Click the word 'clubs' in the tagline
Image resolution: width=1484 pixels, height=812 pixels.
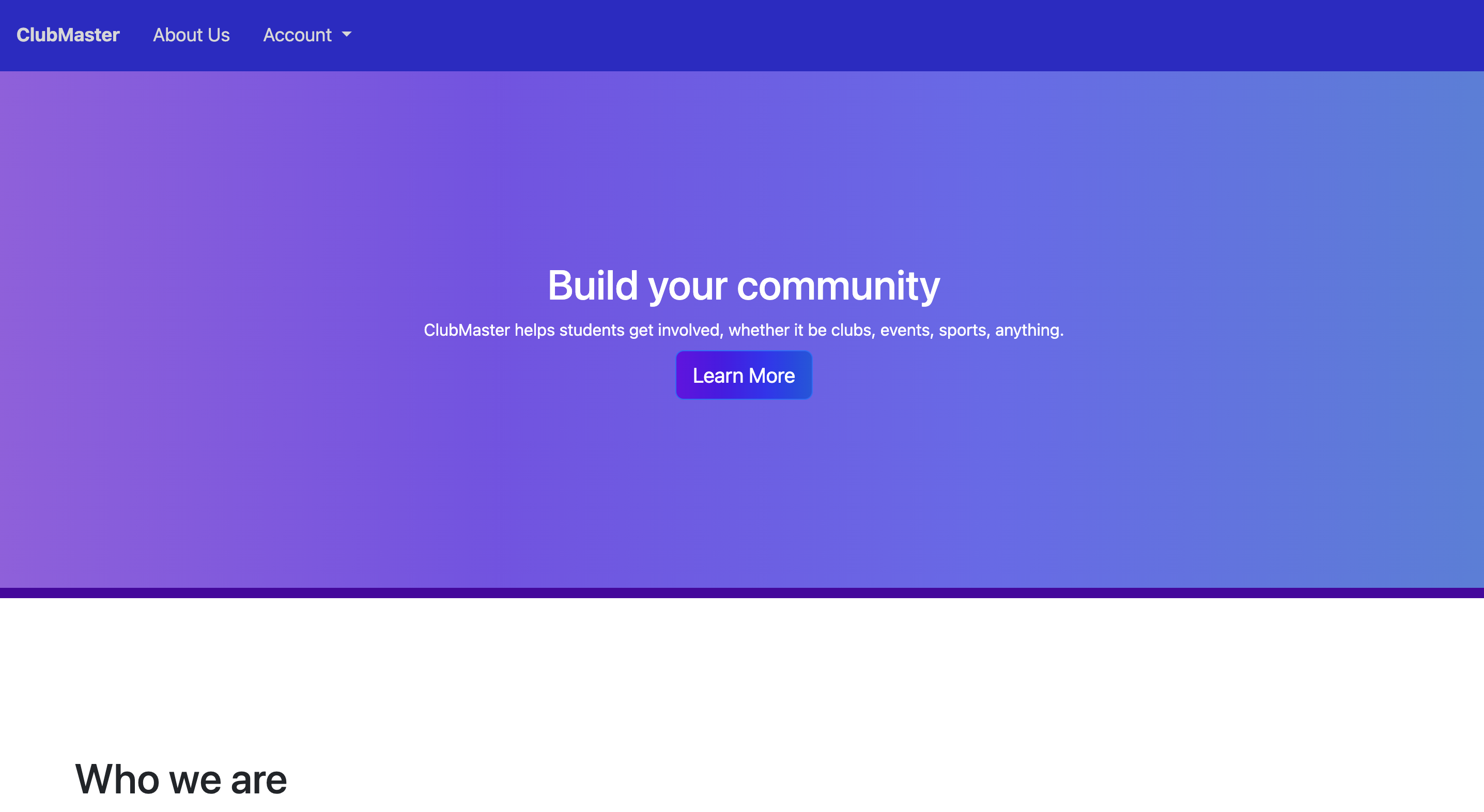pos(852,330)
